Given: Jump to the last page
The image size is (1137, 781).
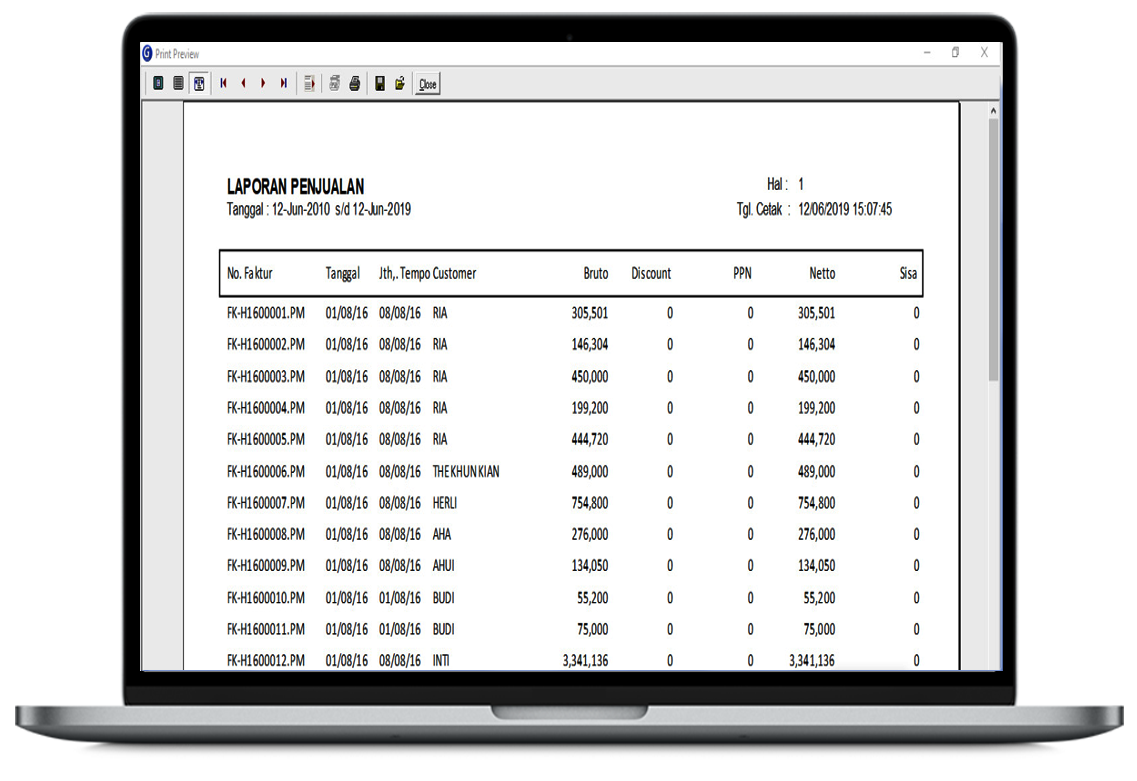Looking at the screenshot, I should coord(284,84).
